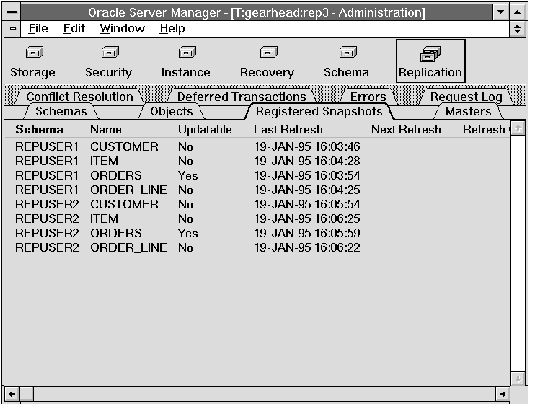This screenshot has height=409, width=536.
Task: Open the Window menu
Action: point(122,29)
